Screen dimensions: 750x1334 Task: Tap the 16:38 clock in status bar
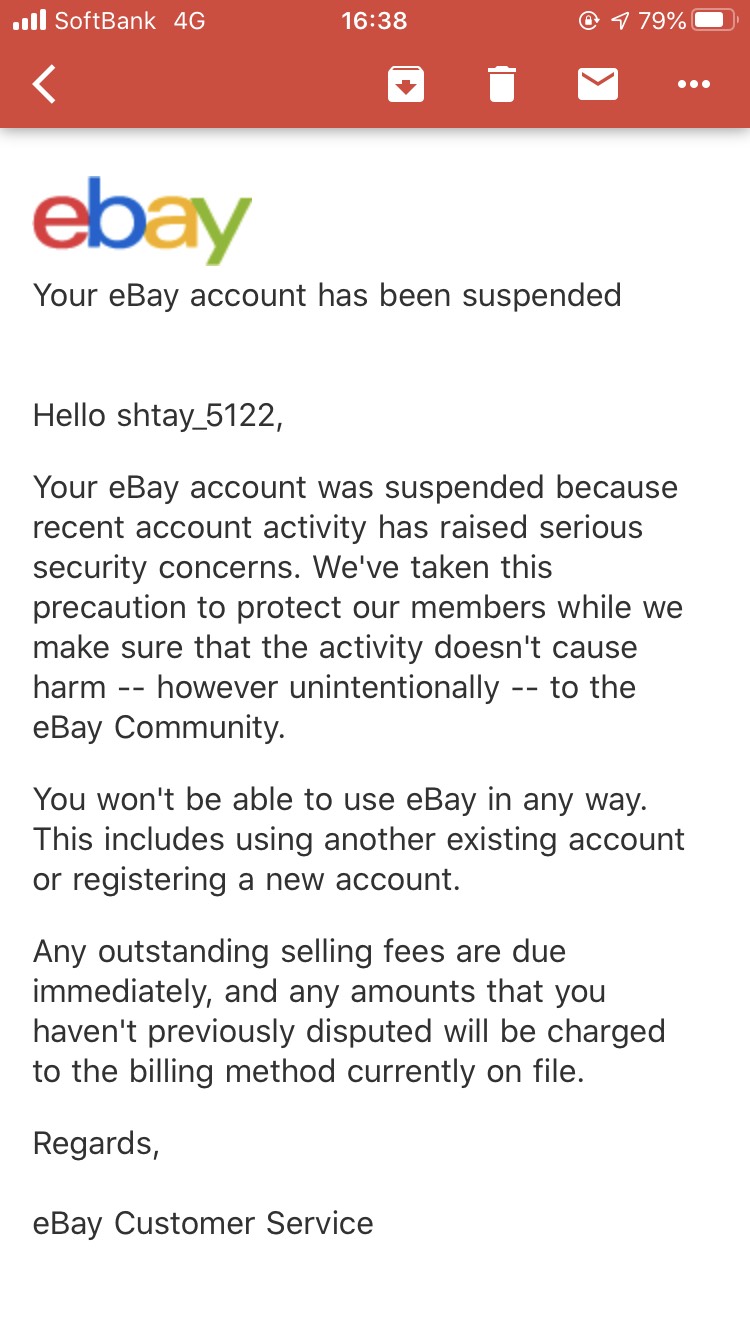coord(374,20)
